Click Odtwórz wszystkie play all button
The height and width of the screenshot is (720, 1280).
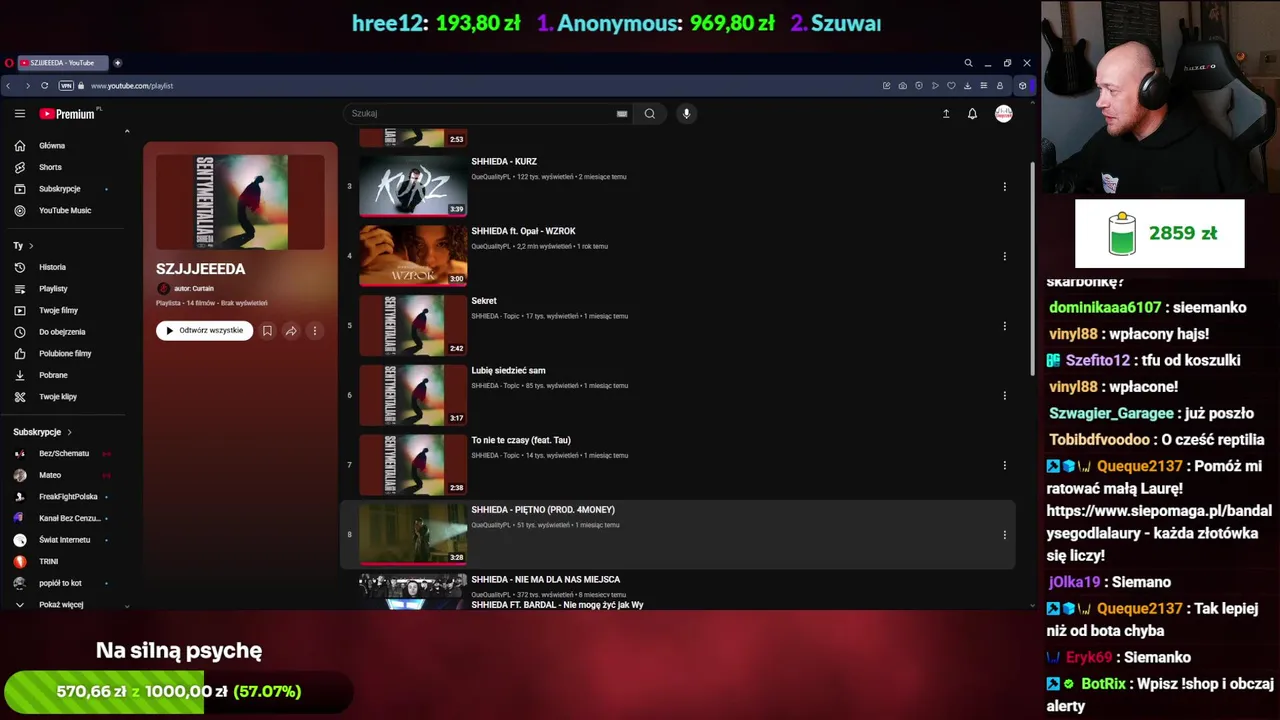coord(204,331)
